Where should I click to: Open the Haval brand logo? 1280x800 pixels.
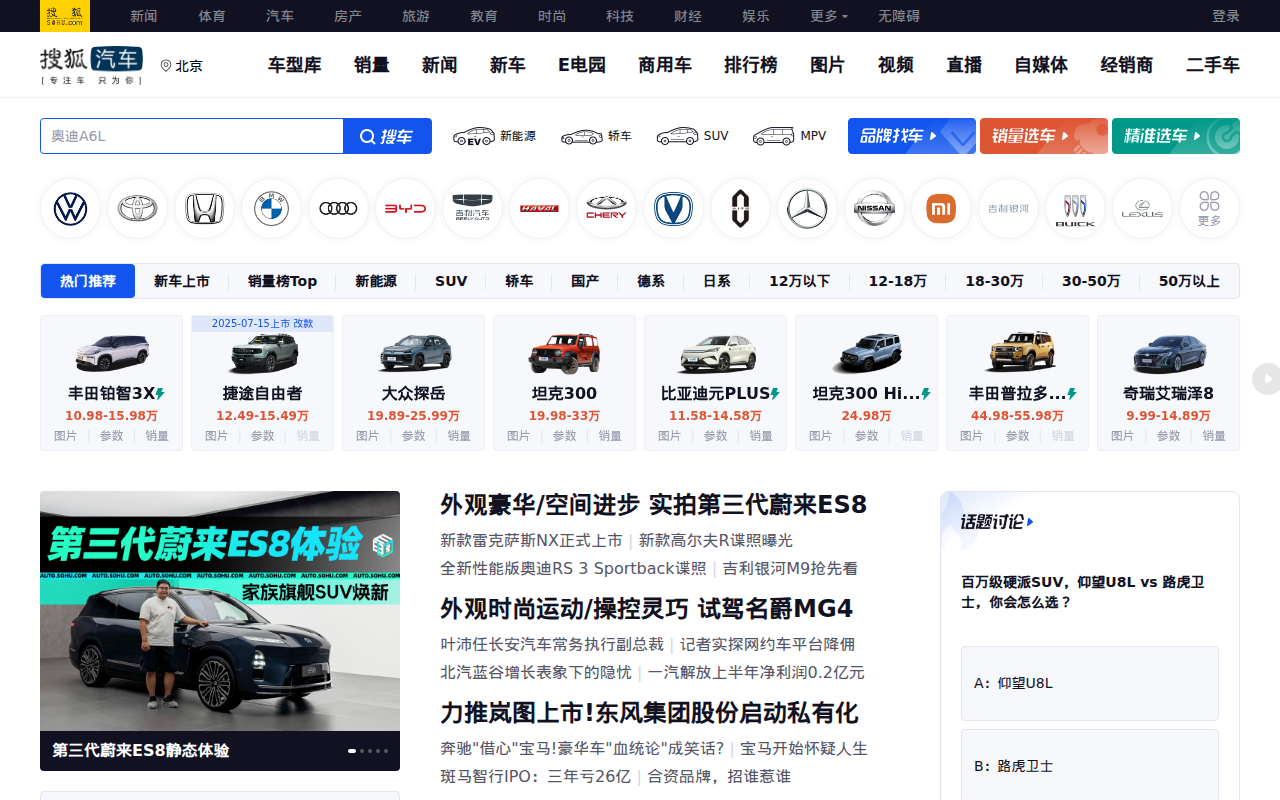(540, 209)
